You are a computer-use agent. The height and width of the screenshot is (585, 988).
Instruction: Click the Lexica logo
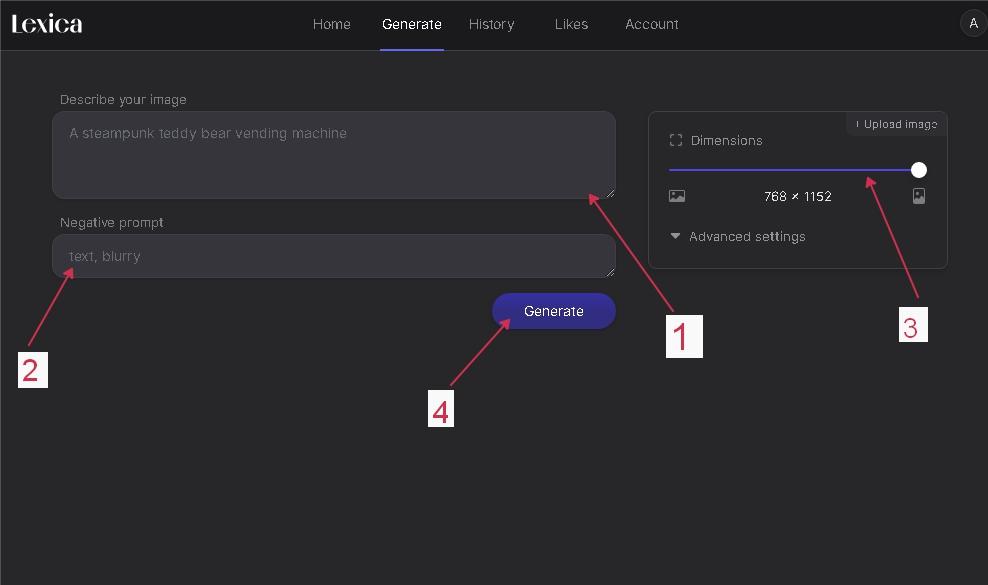(x=47, y=24)
